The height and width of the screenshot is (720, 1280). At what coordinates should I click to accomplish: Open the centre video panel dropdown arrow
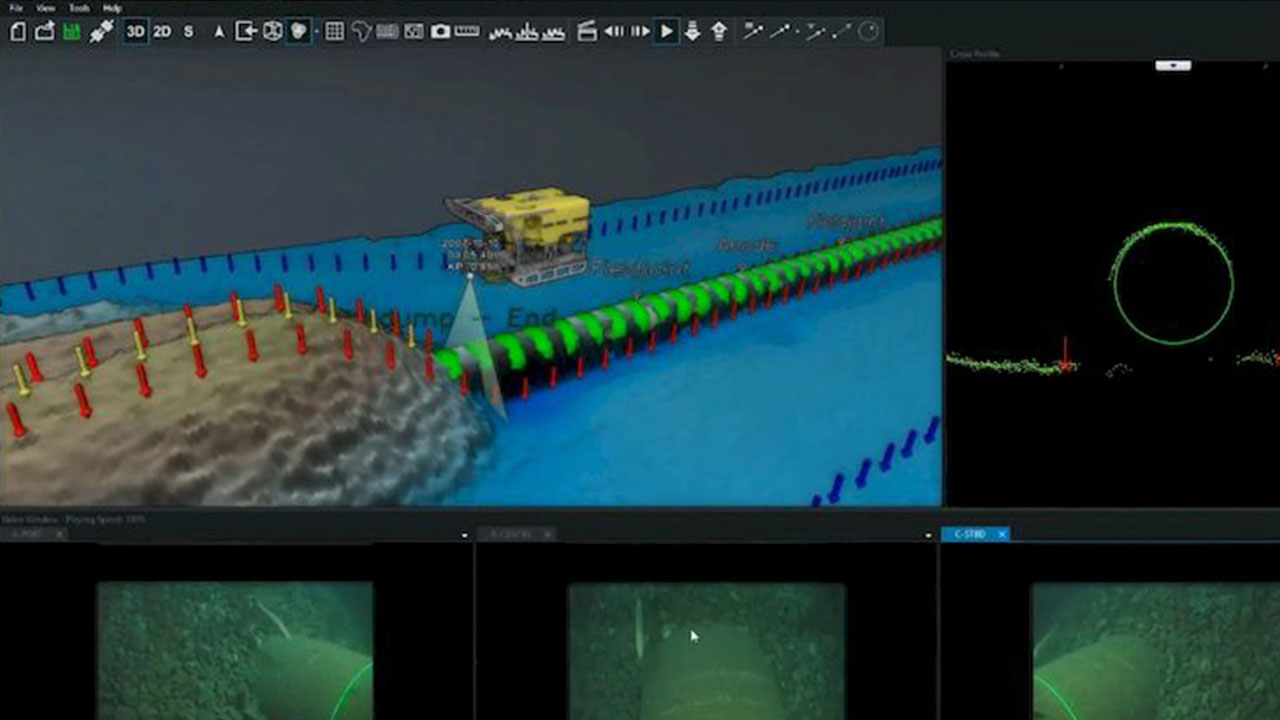(929, 535)
